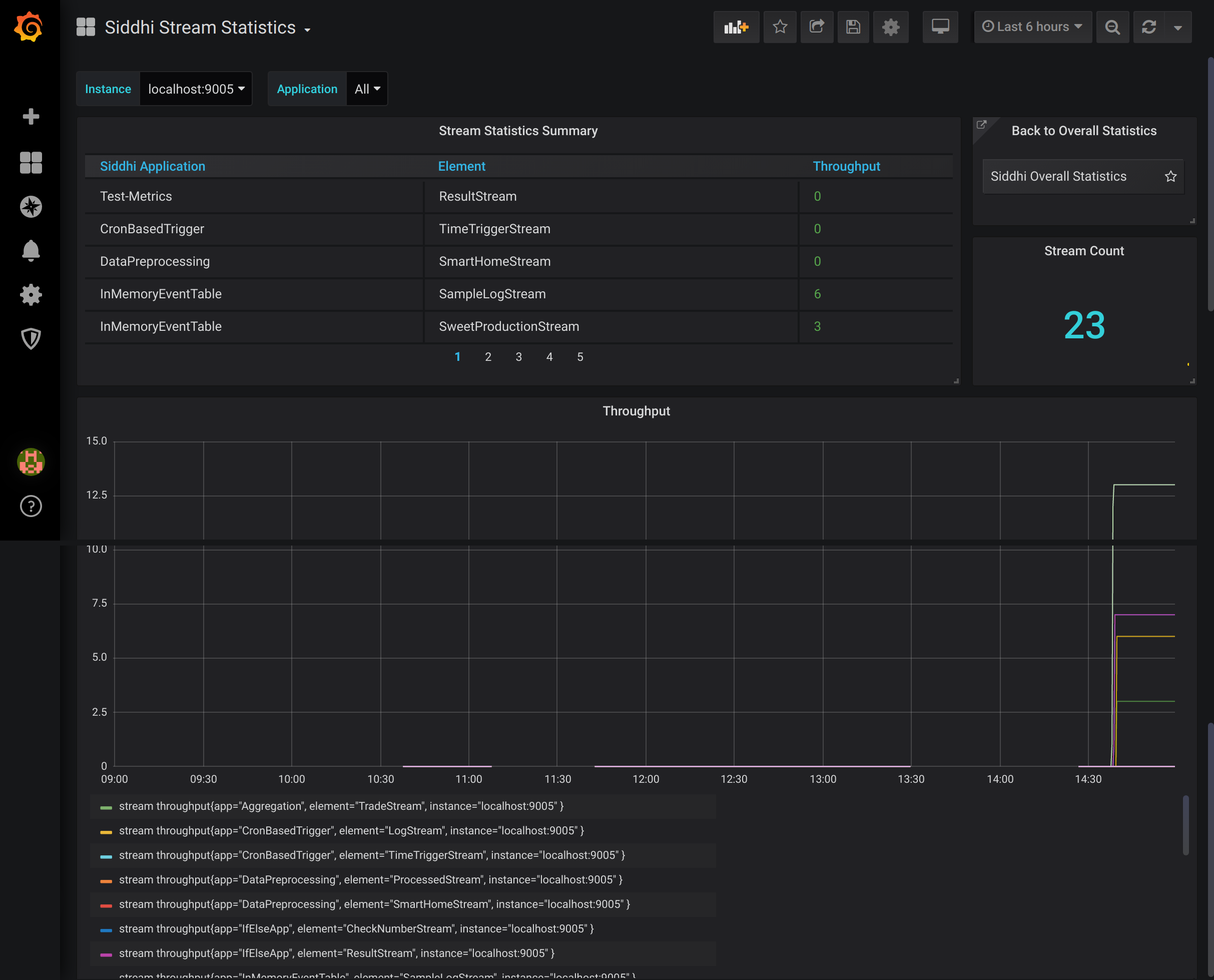The height and width of the screenshot is (980, 1214).
Task: Open color picker for LogStream yellow swatch
Action: (x=106, y=832)
